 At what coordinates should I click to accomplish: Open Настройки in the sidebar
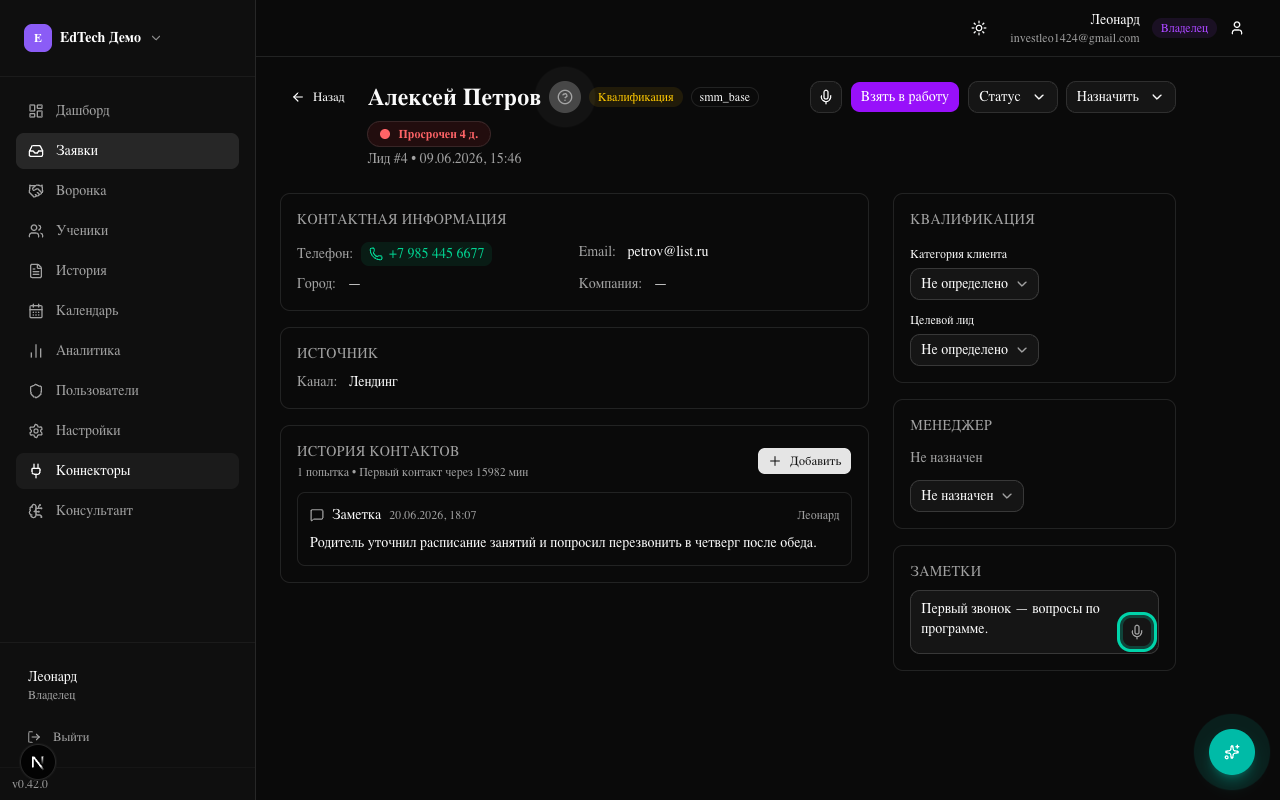point(127,431)
